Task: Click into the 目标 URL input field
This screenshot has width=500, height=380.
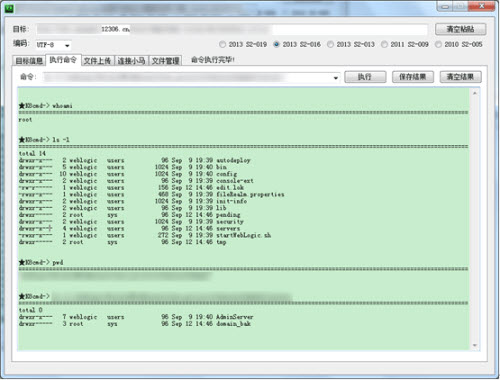Action: pos(232,29)
